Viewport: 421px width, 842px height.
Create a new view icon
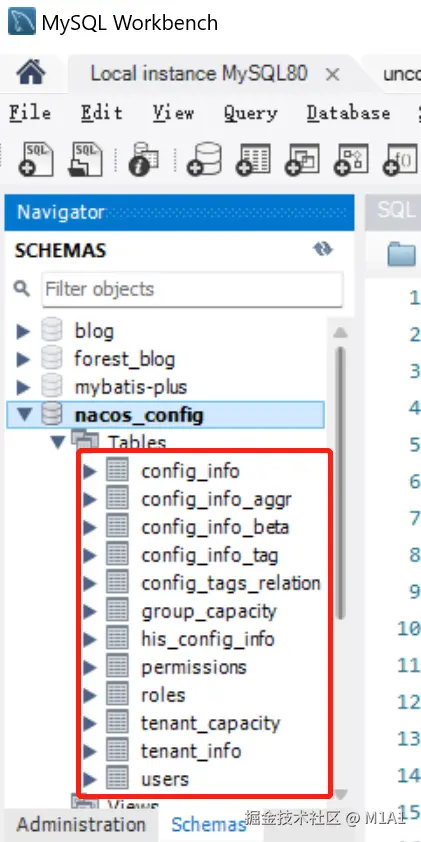coord(302,159)
